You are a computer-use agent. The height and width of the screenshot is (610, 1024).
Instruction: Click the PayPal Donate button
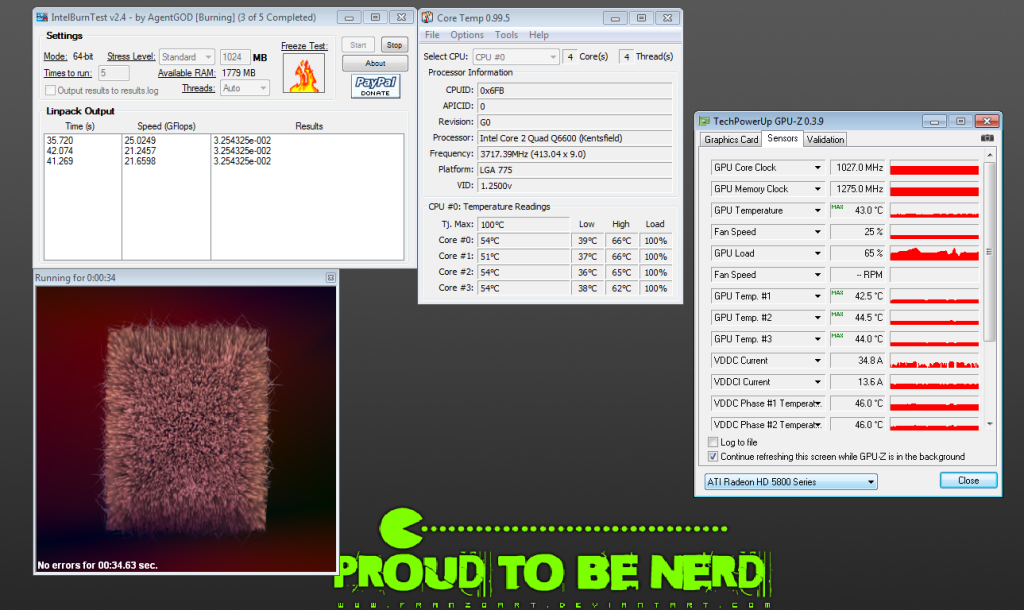376,86
